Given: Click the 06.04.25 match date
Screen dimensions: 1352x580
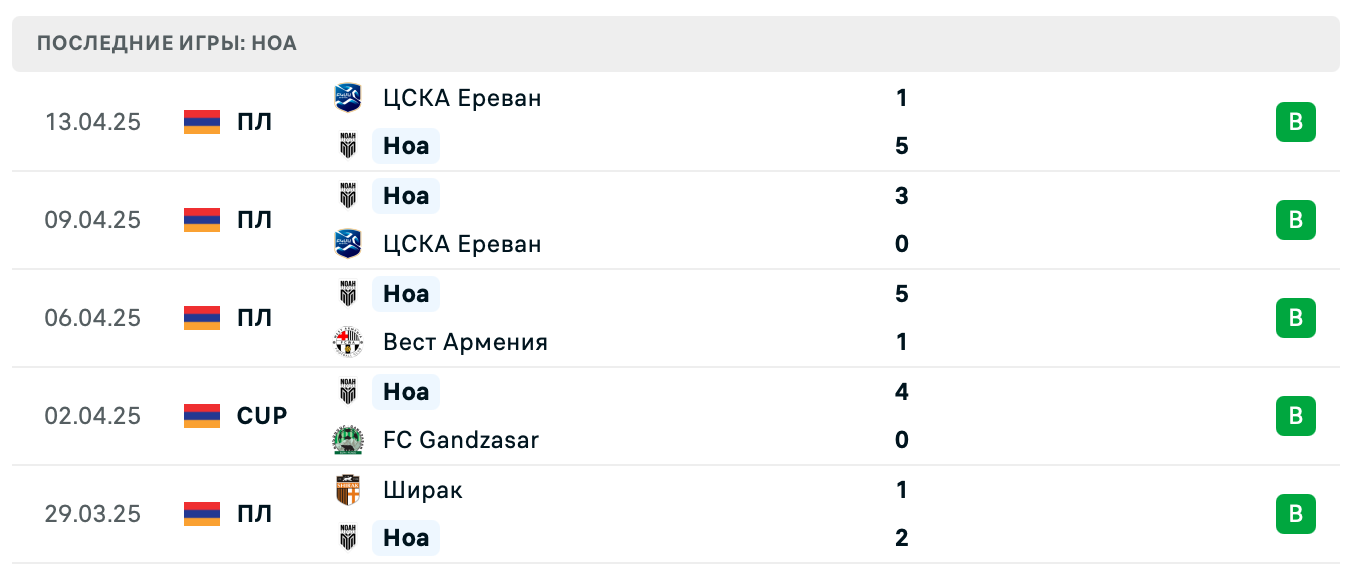Looking at the screenshot, I should point(93,318).
